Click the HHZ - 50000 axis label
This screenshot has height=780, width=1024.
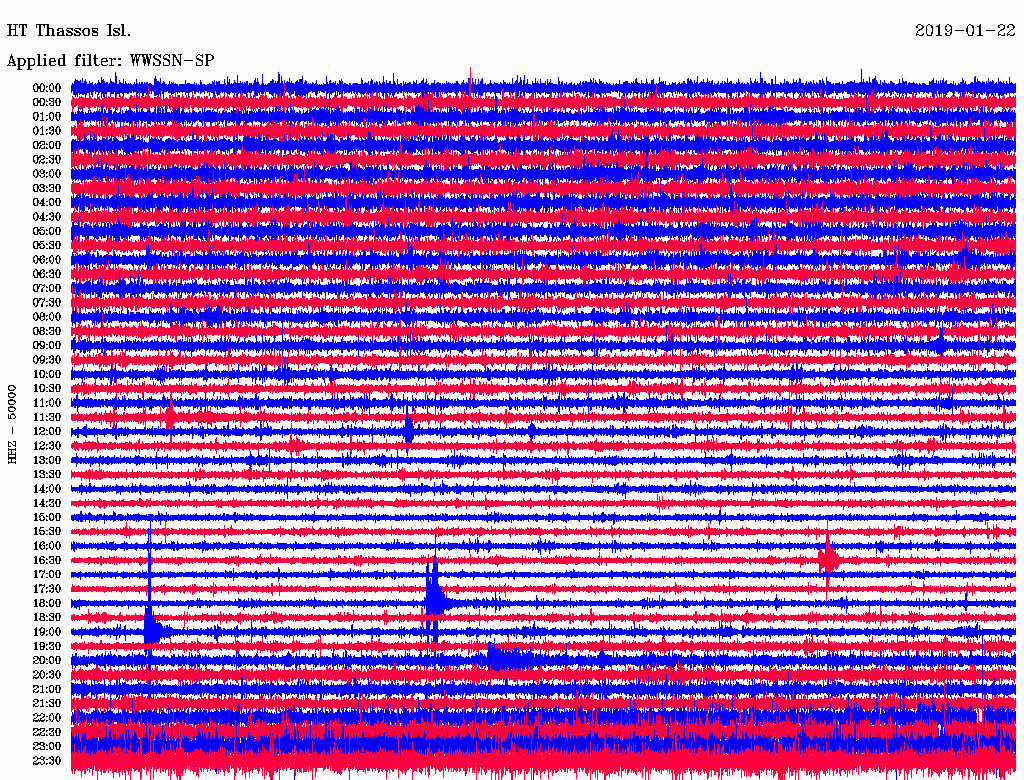(12, 424)
